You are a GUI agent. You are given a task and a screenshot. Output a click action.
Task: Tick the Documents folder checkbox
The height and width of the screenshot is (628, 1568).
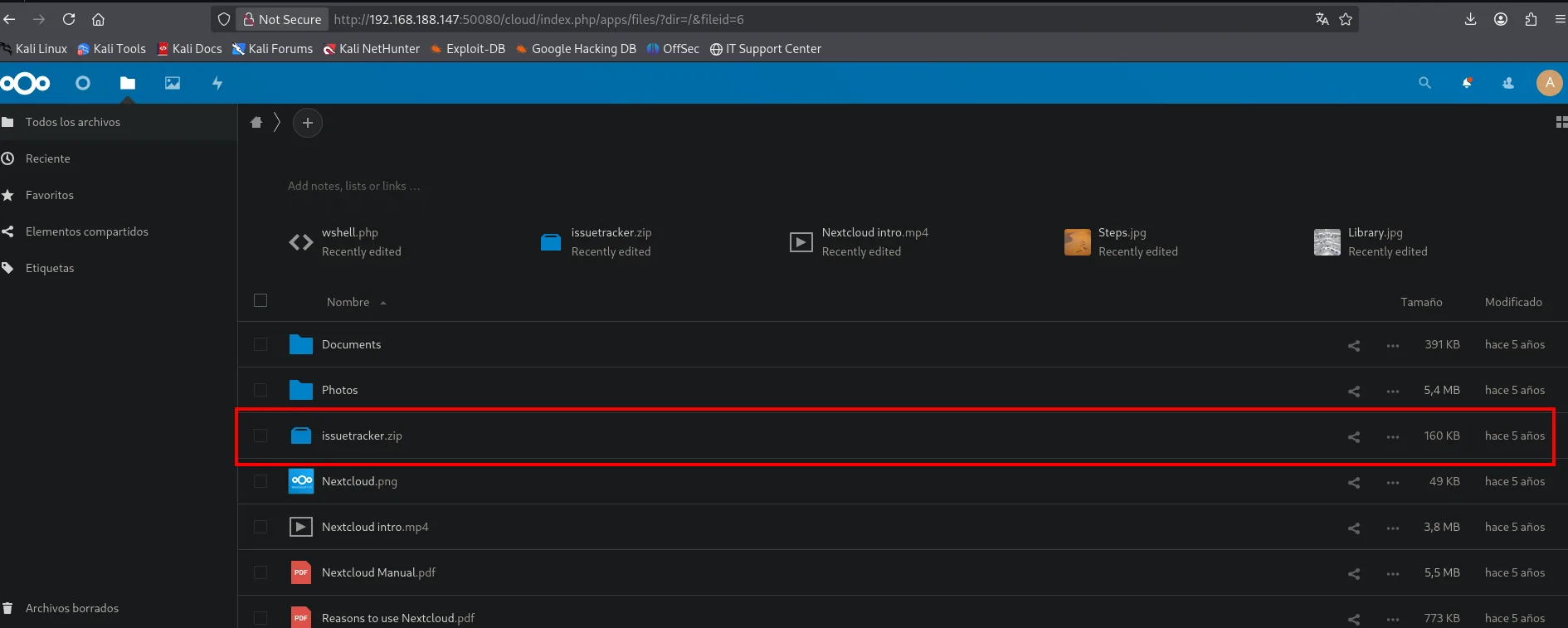click(261, 344)
